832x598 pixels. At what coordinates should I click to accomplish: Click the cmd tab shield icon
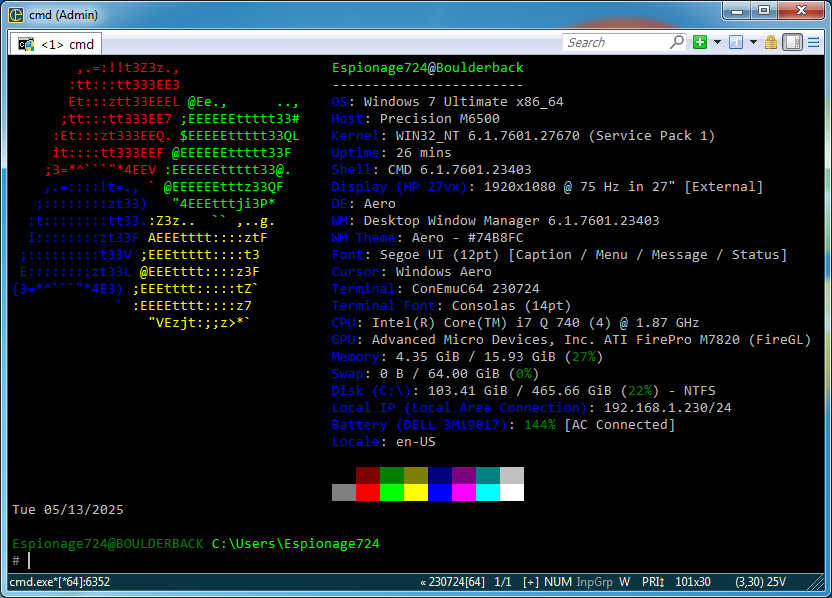pyautogui.click(x=26, y=44)
